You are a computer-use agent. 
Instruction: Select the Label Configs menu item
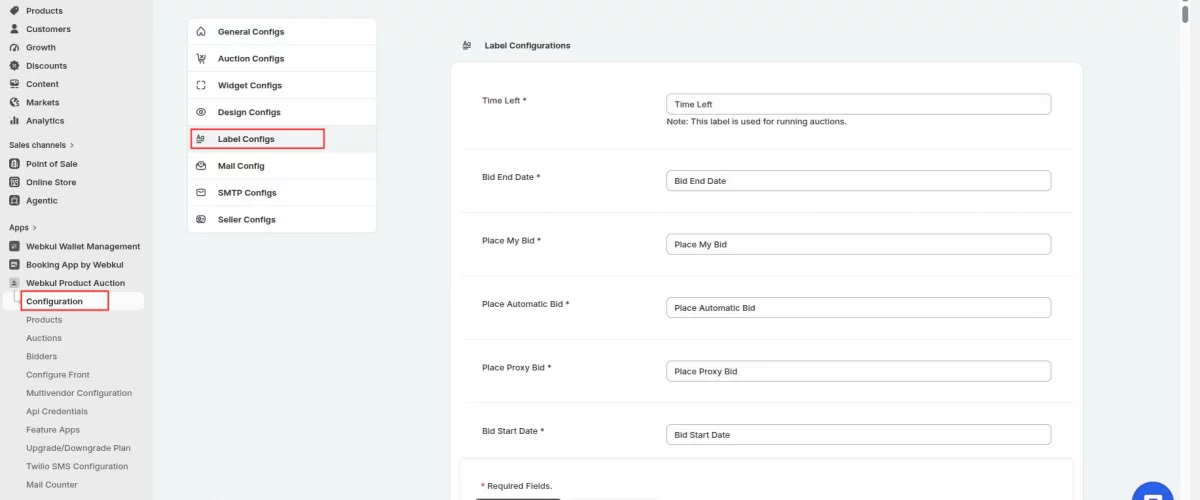pyautogui.click(x=282, y=139)
